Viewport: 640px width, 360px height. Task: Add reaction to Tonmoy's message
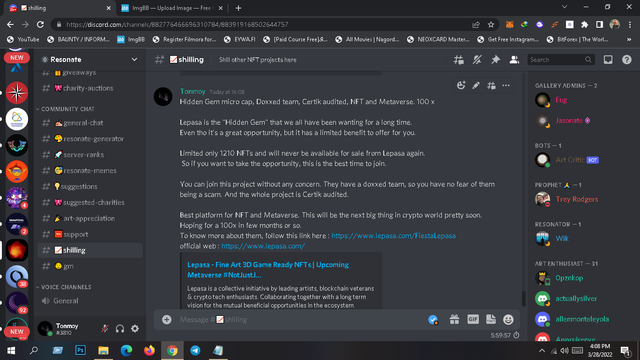[x=461, y=85]
